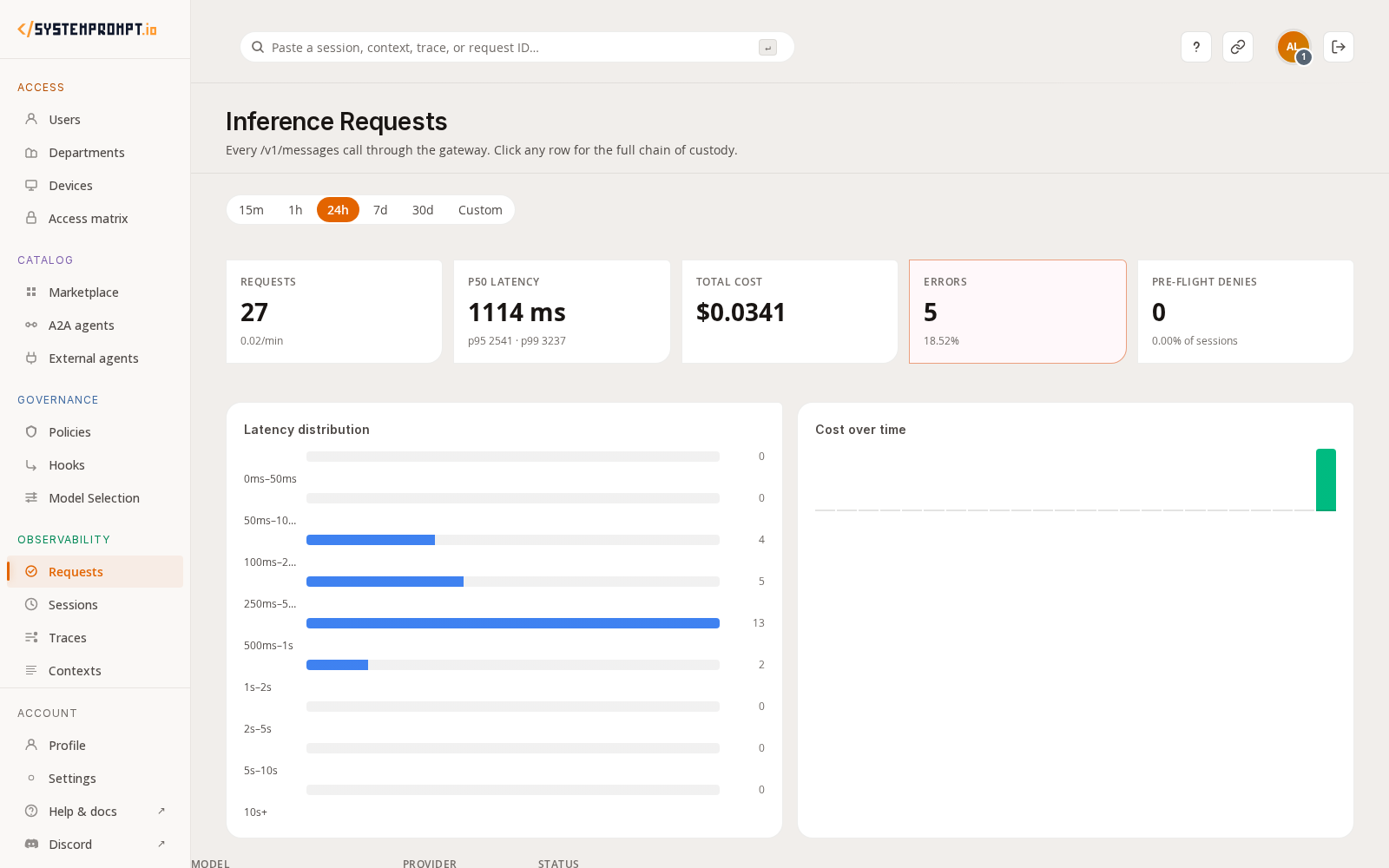Click the A2A agents link icon
The image size is (1389, 868).
click(31, 325)
